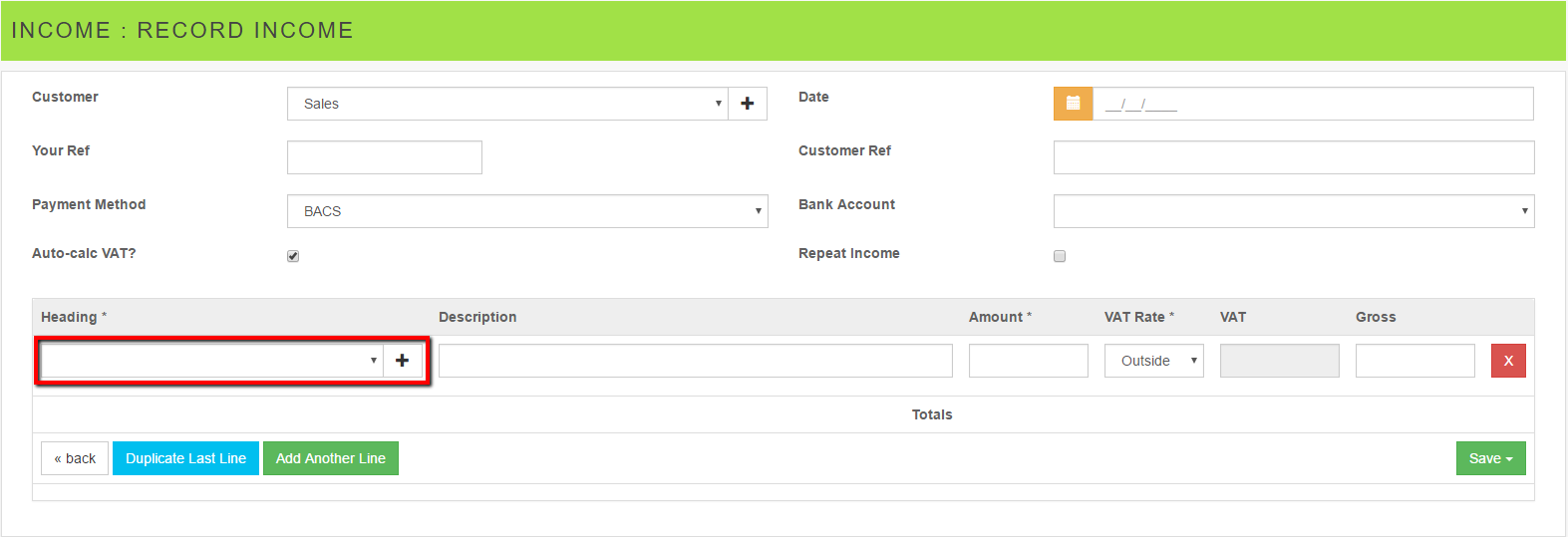
Task: Open the Save button menu
Action: point(1490,458)
